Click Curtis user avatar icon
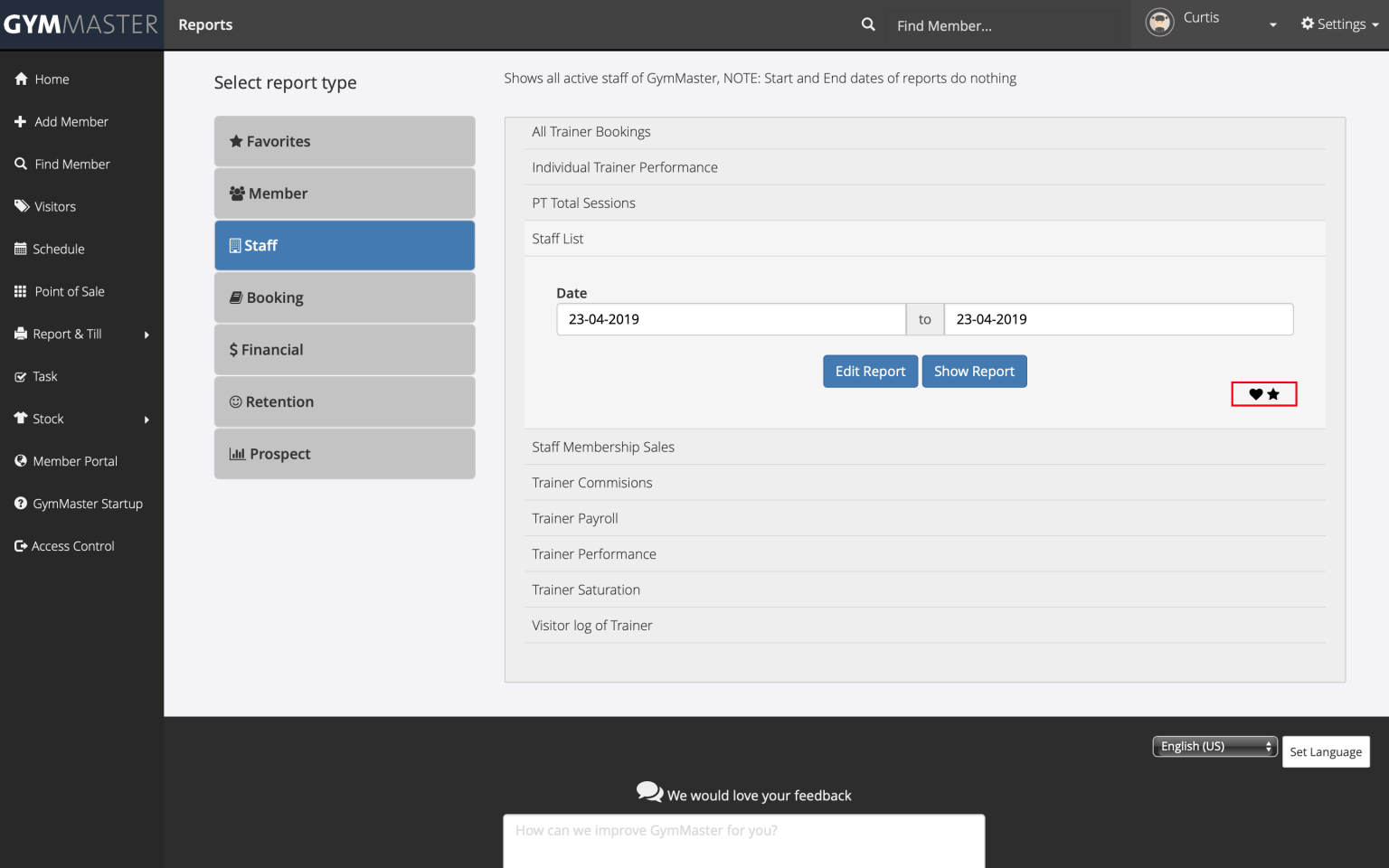Screen dimensions: 1389x868 1159,22
